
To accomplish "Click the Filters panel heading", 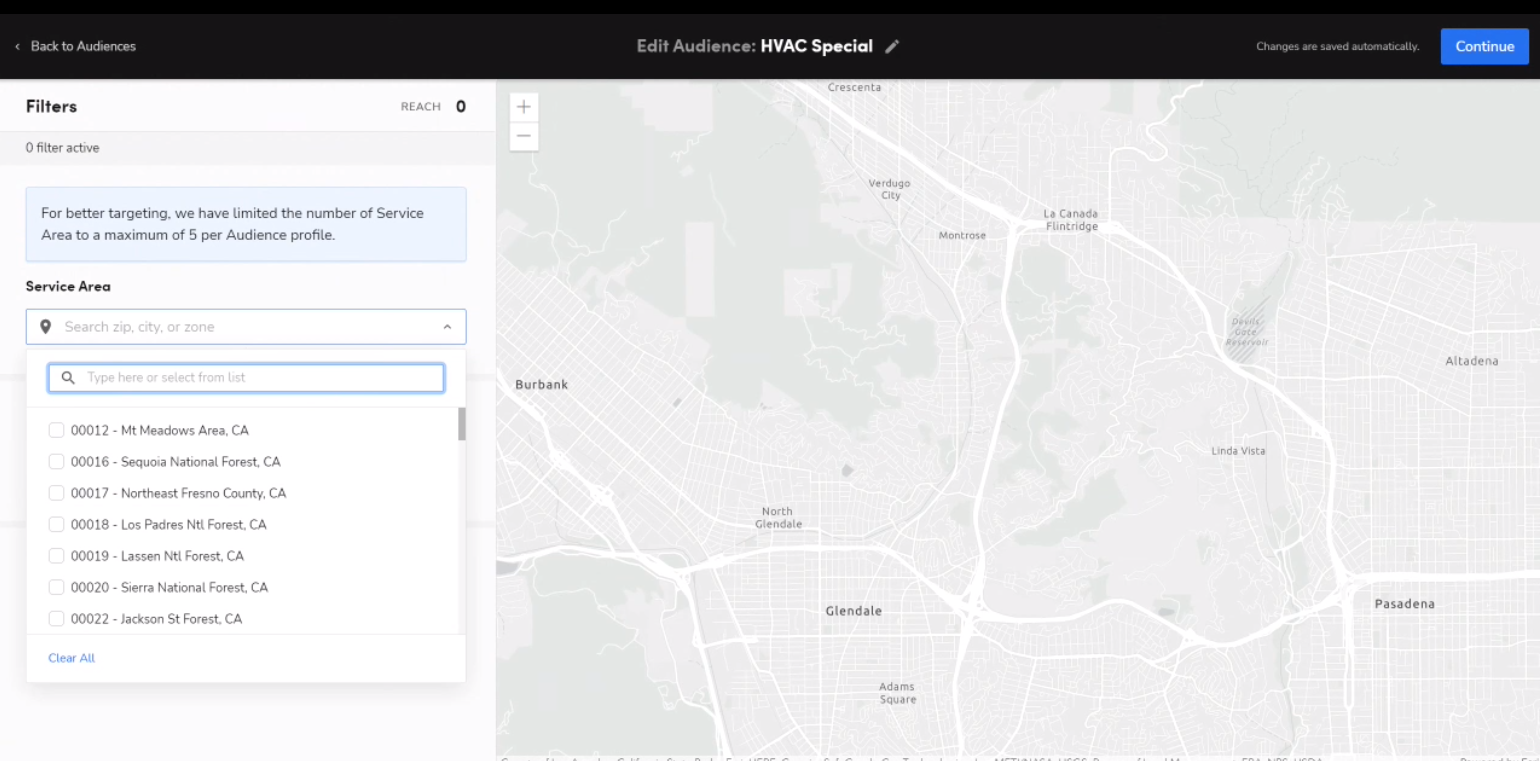I will tap(51, 106).
